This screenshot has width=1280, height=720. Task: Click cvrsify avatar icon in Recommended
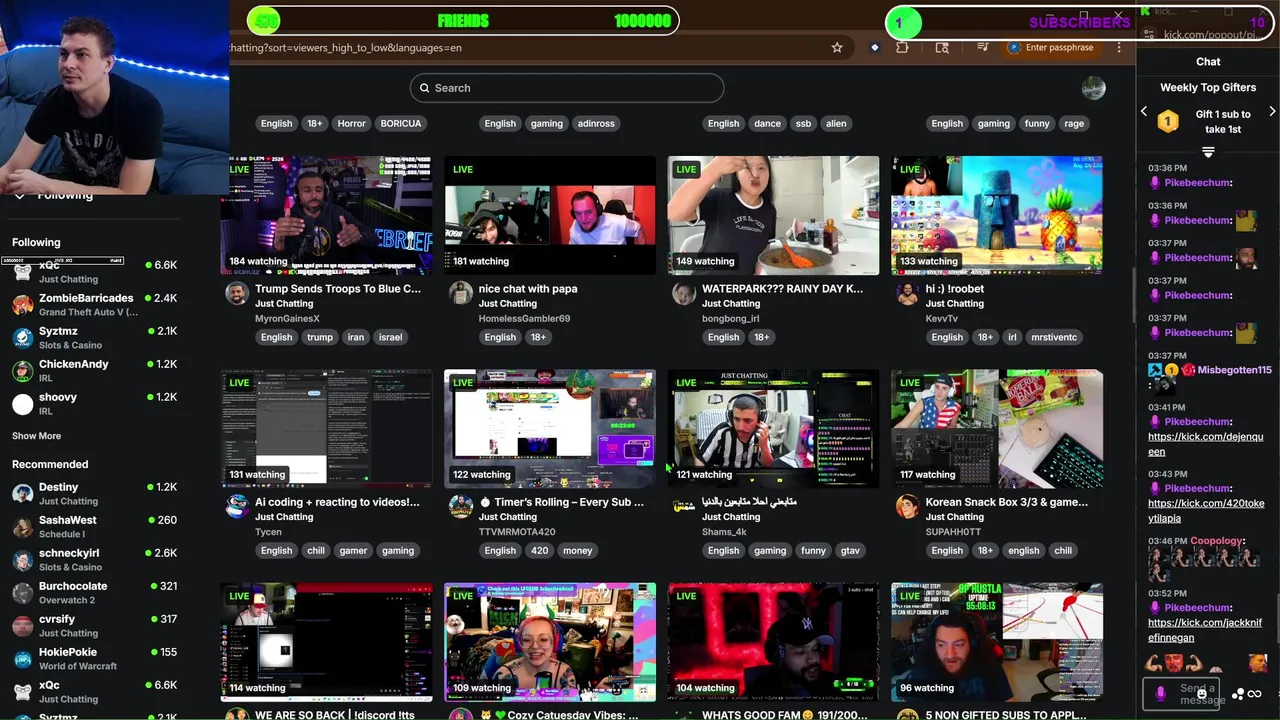(x=22, y=626)
